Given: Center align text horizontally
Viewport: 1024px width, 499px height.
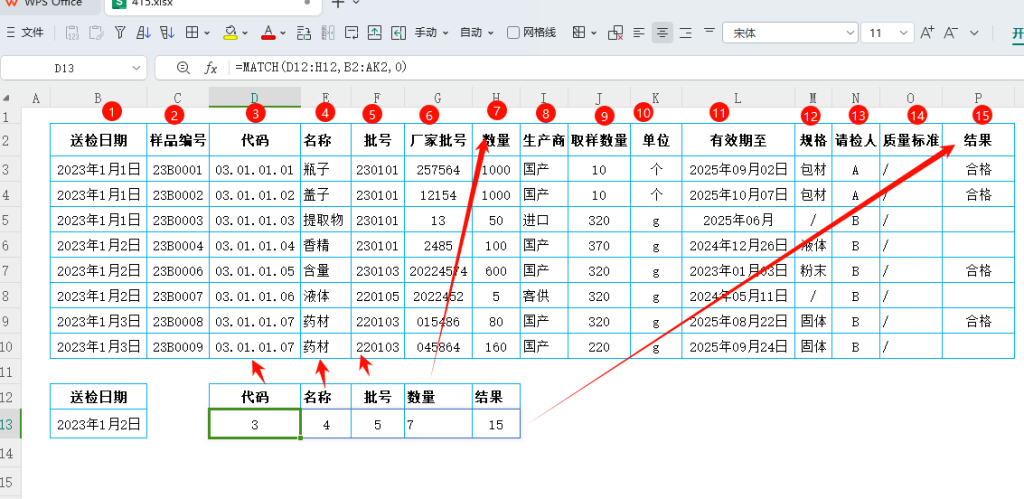Looking at the screenshot, I should point(662,33).
